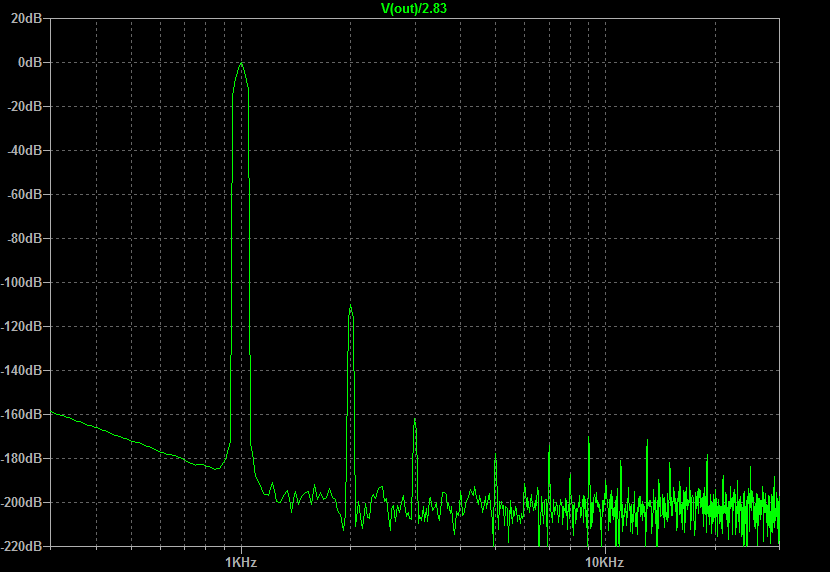Click the 0dB axis label

tap(30, 62)
